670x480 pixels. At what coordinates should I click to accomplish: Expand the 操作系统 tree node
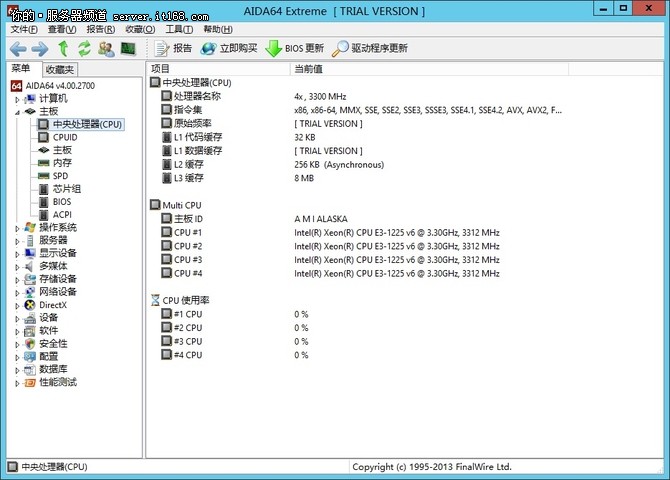(17, 228)
